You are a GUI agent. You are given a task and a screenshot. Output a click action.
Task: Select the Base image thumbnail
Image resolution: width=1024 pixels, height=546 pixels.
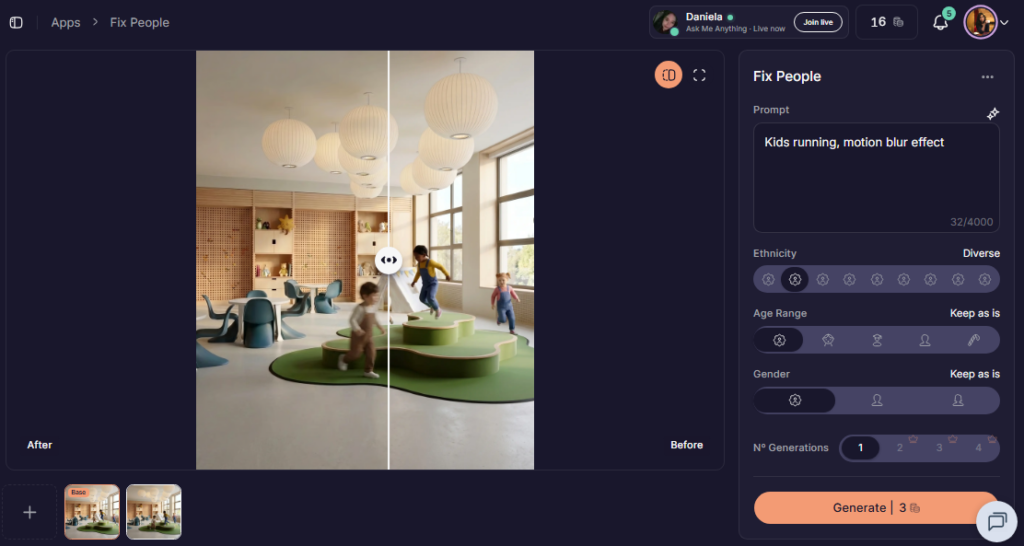pos(92,512)
